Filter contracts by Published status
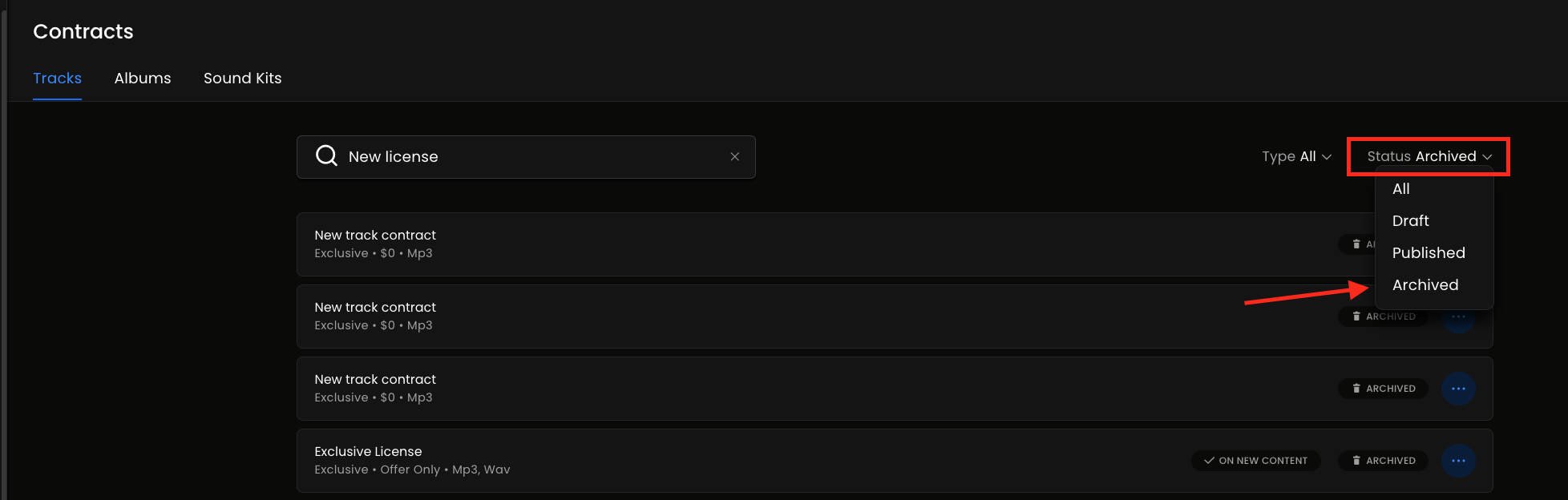Viewport: 1568px width, 500px height. click(1429, 253)
